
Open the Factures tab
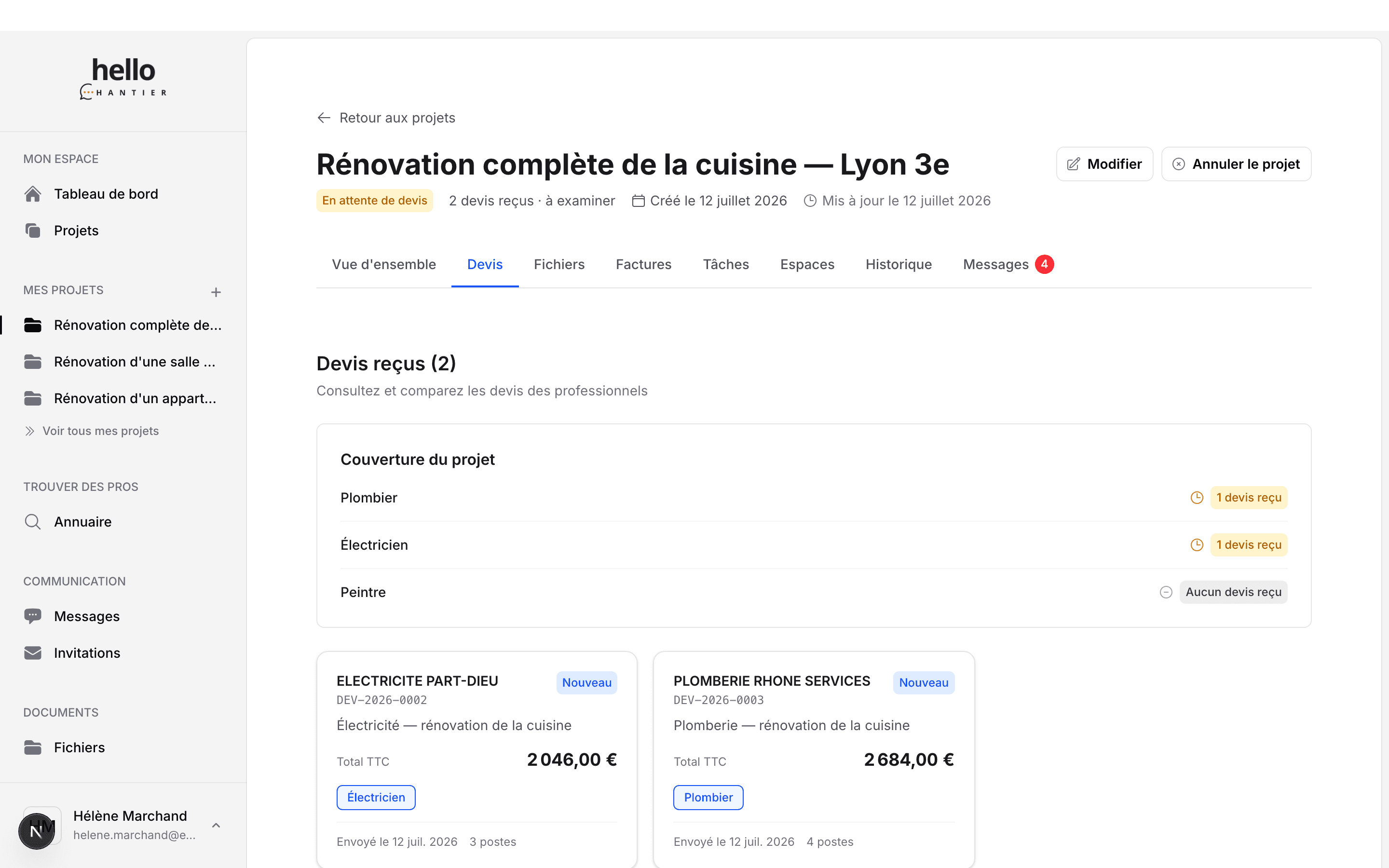(x=643, y=265)
